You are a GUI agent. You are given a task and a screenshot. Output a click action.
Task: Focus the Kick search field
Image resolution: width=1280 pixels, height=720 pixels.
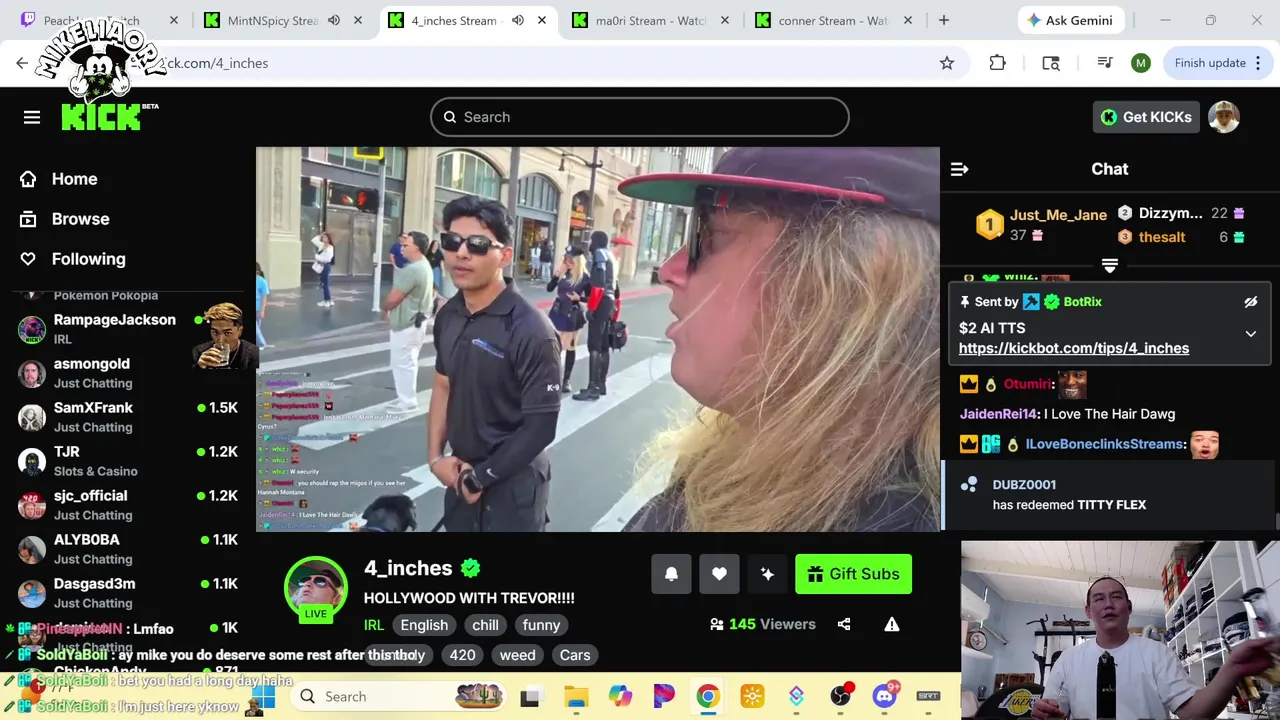[x=640, y=117]
